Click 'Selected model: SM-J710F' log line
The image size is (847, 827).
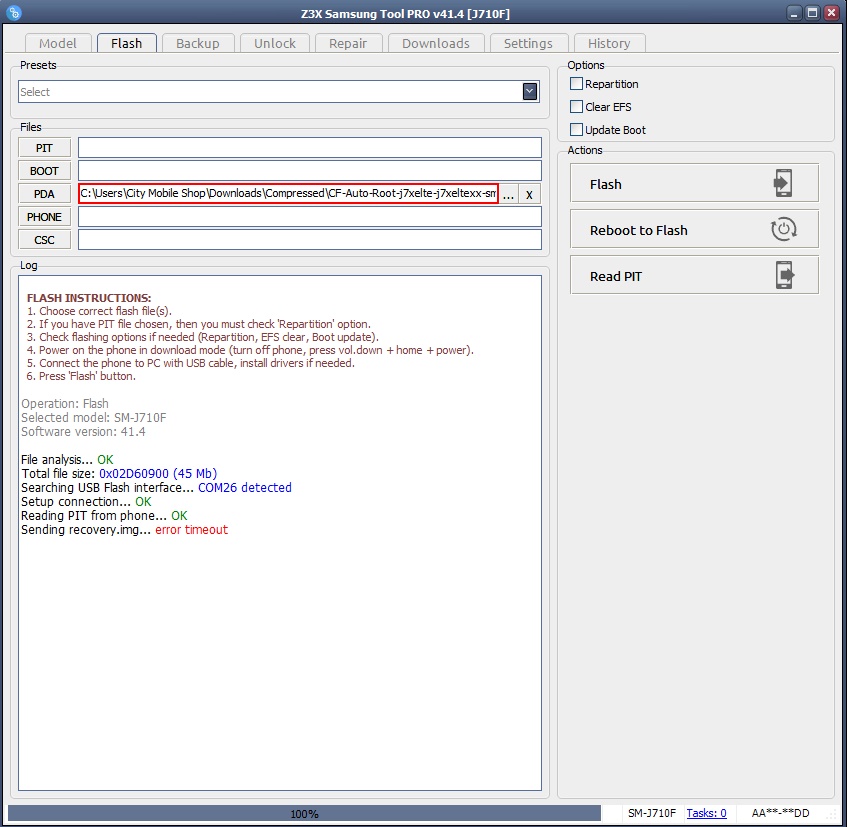(x=93, y=418)
